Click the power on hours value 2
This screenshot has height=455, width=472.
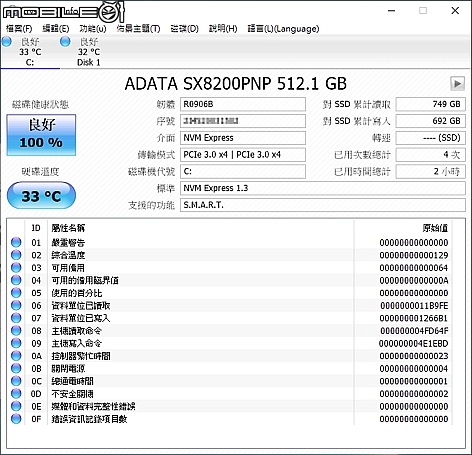click(430, 171)
